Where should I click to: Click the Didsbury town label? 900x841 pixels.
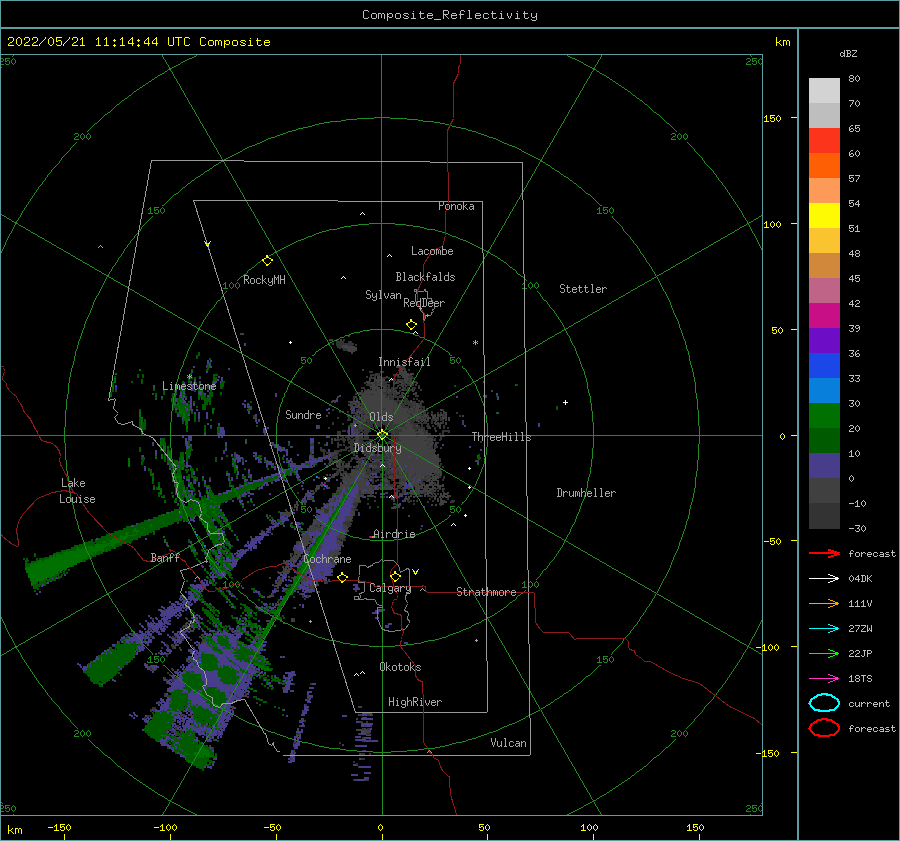(x=378, y=448)
